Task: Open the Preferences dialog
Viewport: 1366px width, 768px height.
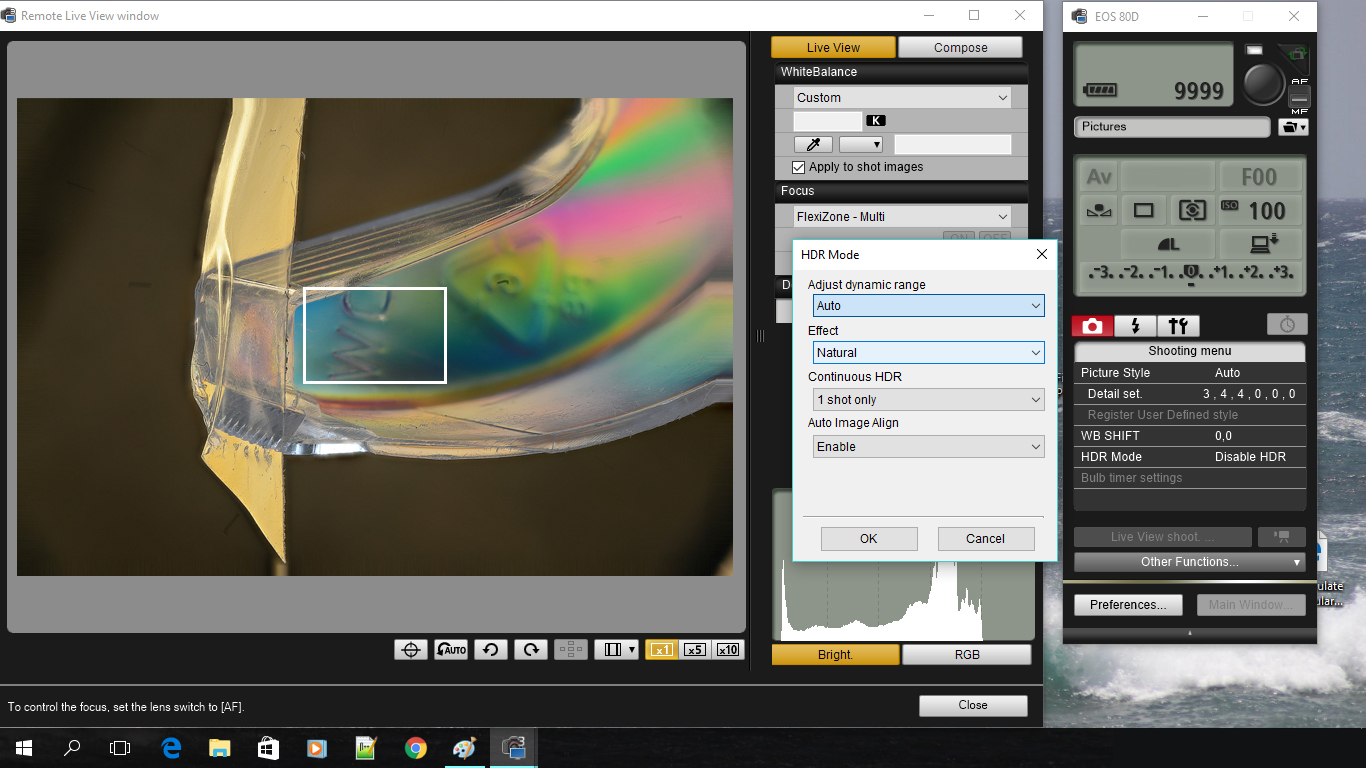Action: [1128, 604]
